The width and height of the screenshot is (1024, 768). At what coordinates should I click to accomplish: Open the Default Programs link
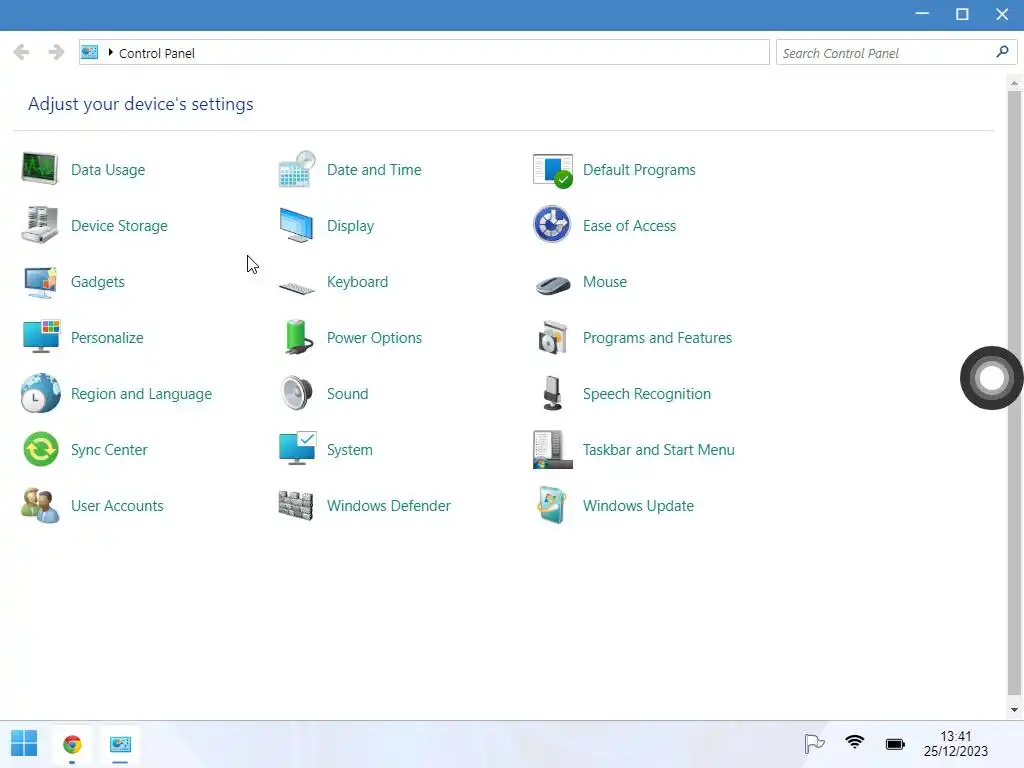(x=639, y=170)
